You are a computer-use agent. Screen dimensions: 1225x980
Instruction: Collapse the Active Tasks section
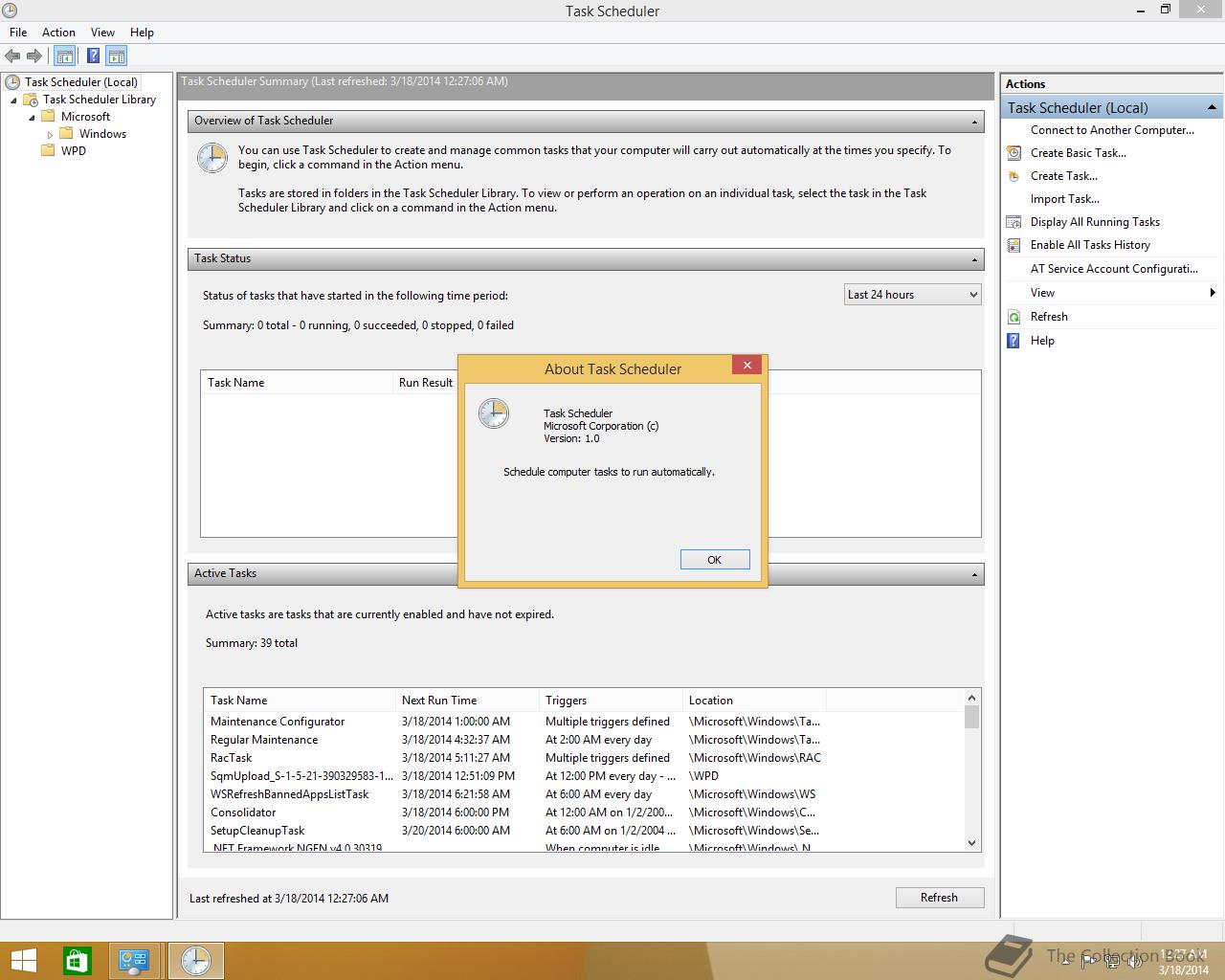pos(975,574)
